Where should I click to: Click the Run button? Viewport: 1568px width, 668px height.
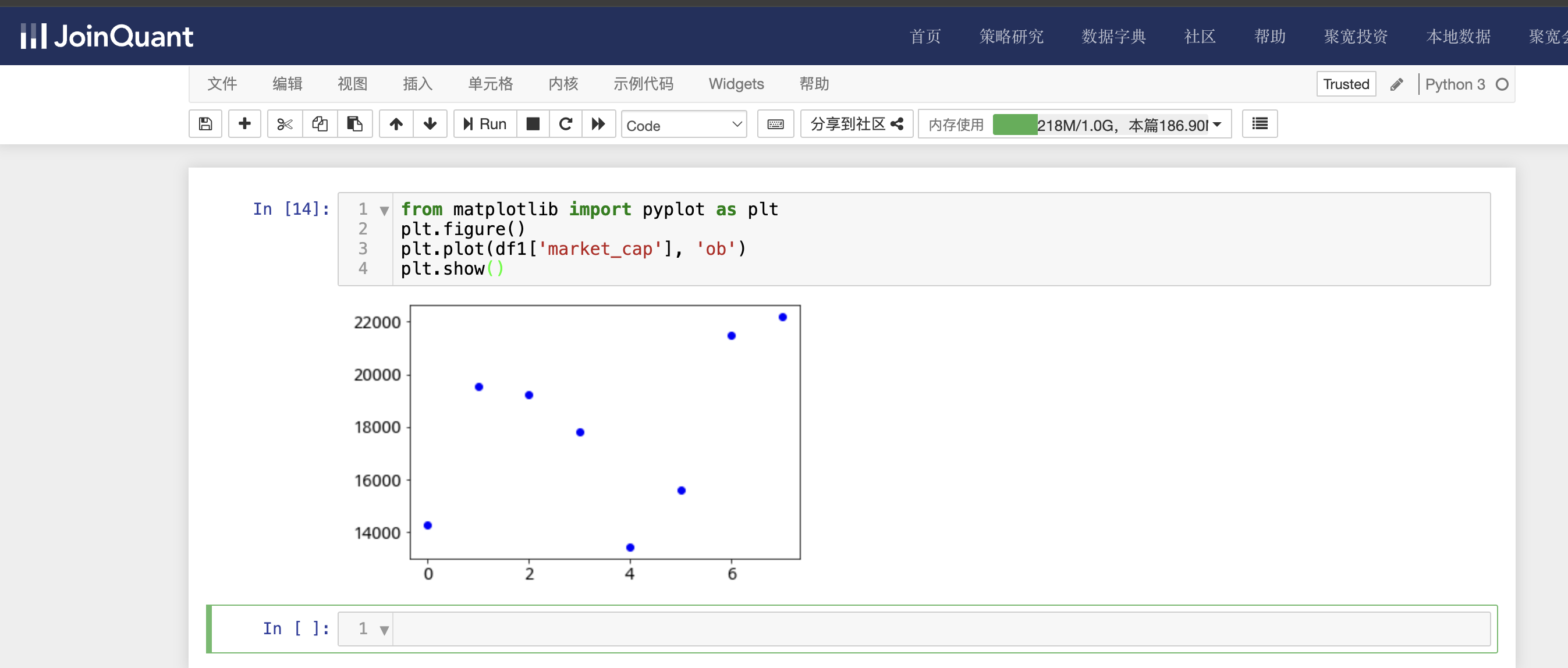(485, 124)
